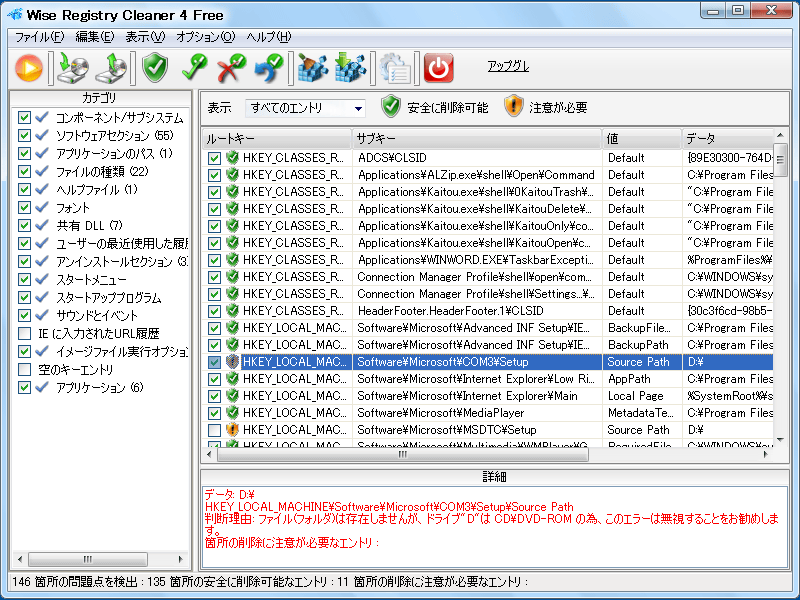This screenshot has height=600, width=800.
Task: Click the red power button icon
Action: coord(438,68)
